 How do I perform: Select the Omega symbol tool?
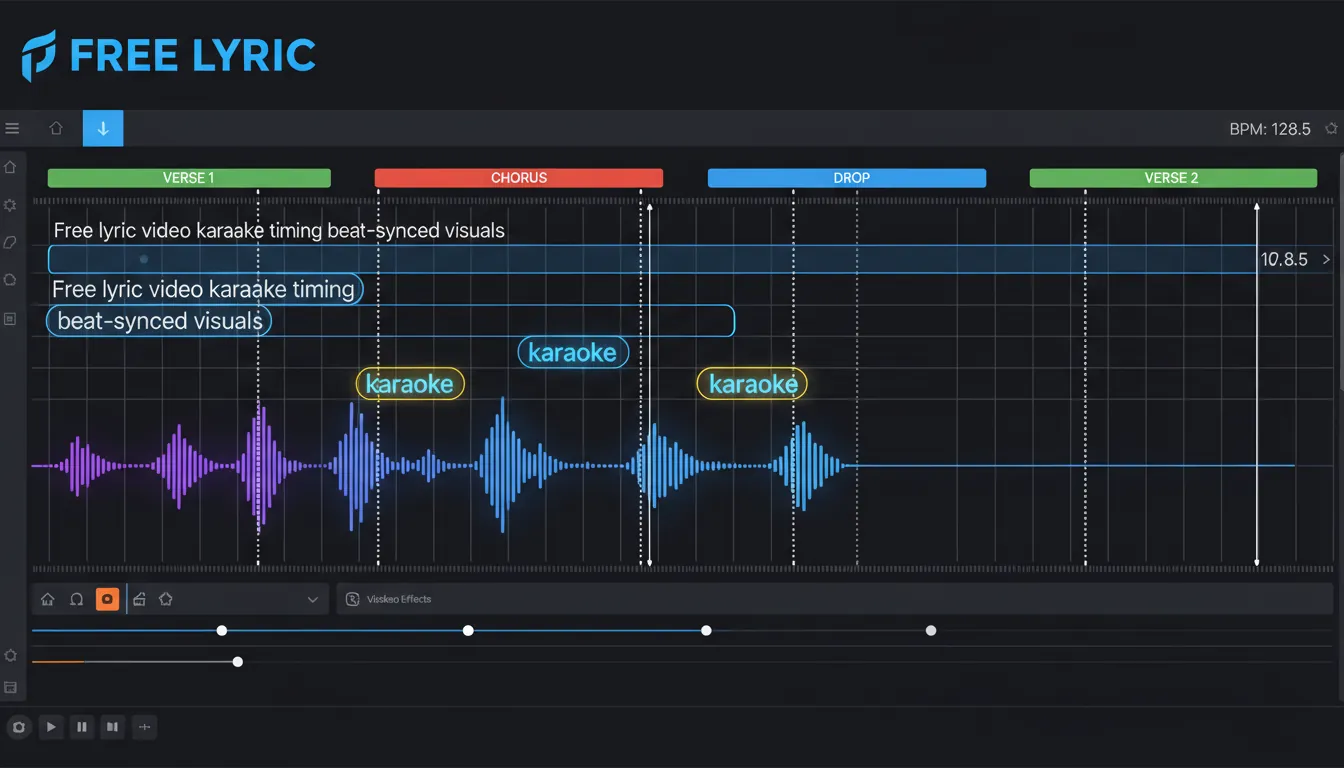(77, 599)
